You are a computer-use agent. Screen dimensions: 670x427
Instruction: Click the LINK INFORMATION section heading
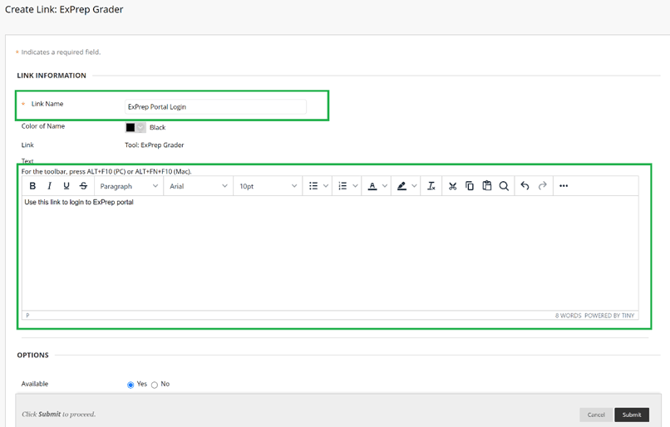click(x=51, y=76)
